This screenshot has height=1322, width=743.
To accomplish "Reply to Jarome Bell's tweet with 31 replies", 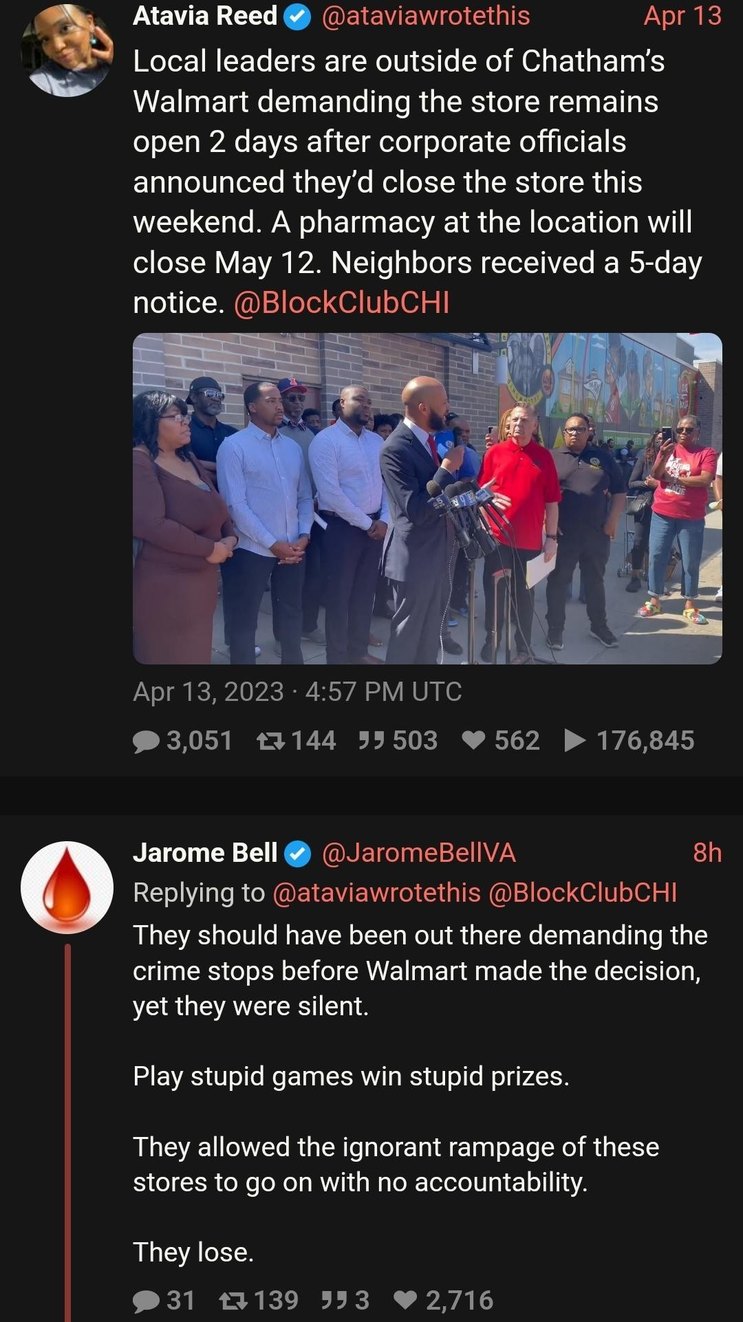I will pos(147,1300).
